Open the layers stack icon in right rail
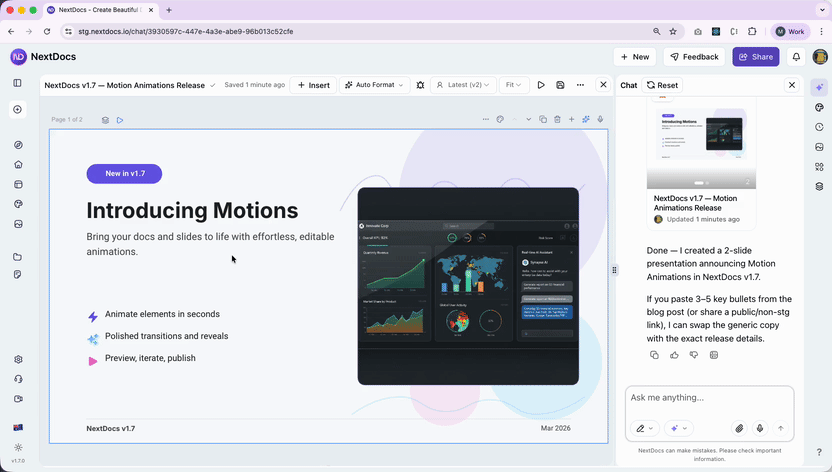Image resolution: width=832 pixels, height=472 pixels. [x=819, y=187]
